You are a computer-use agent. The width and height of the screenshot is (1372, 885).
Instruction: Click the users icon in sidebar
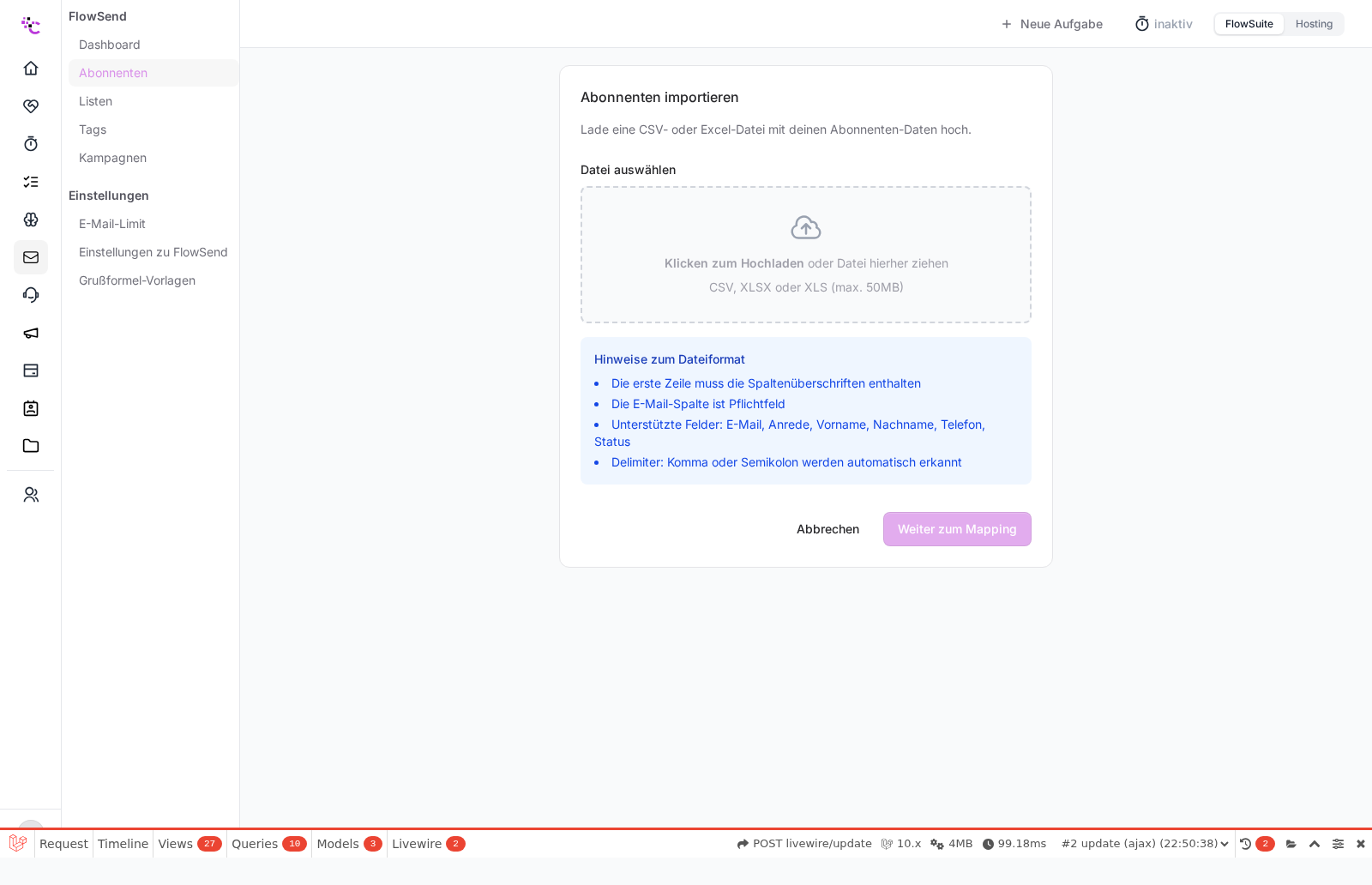pos(31,495)
